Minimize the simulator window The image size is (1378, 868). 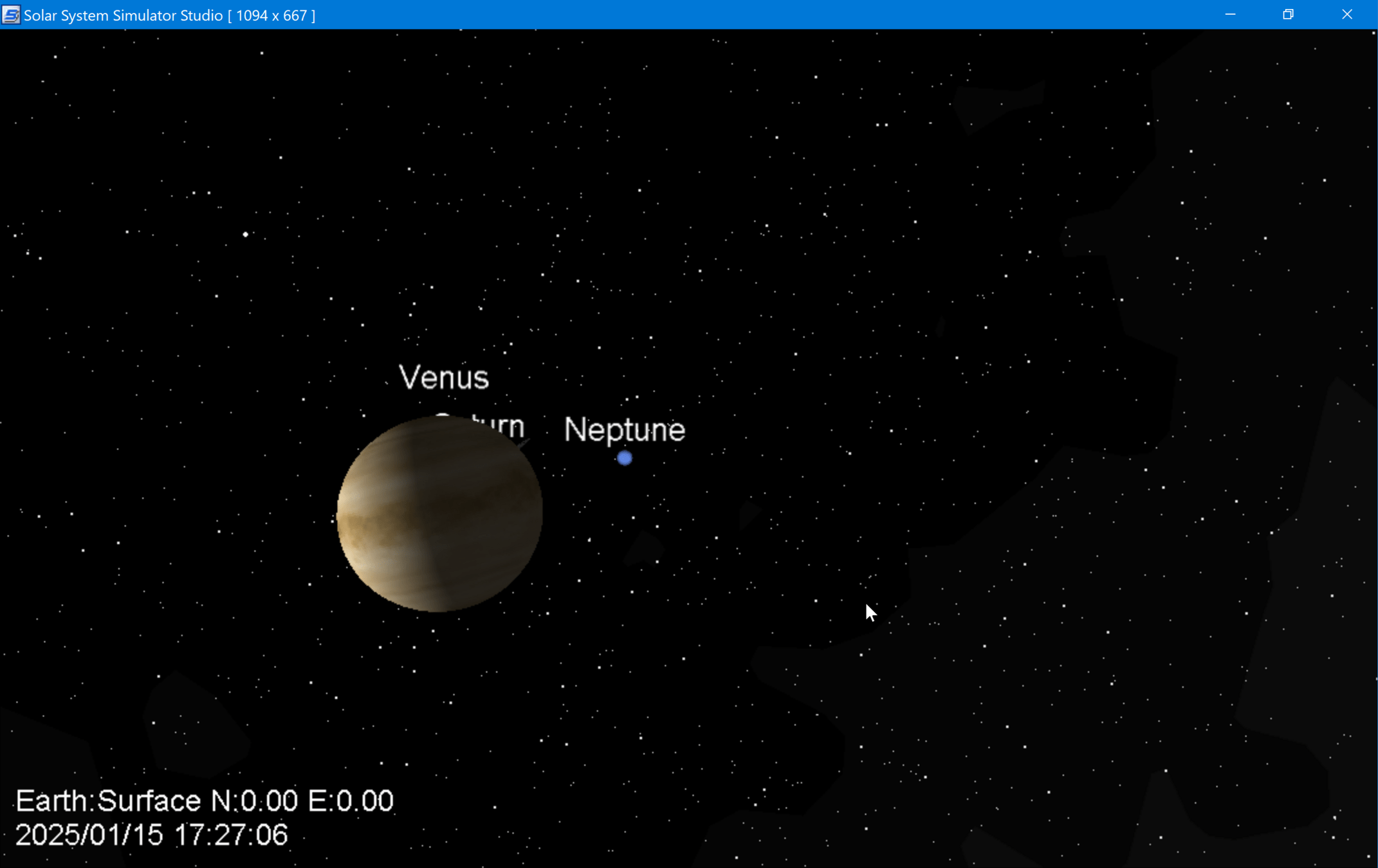pyautogui.click(x=1230, y=15)
